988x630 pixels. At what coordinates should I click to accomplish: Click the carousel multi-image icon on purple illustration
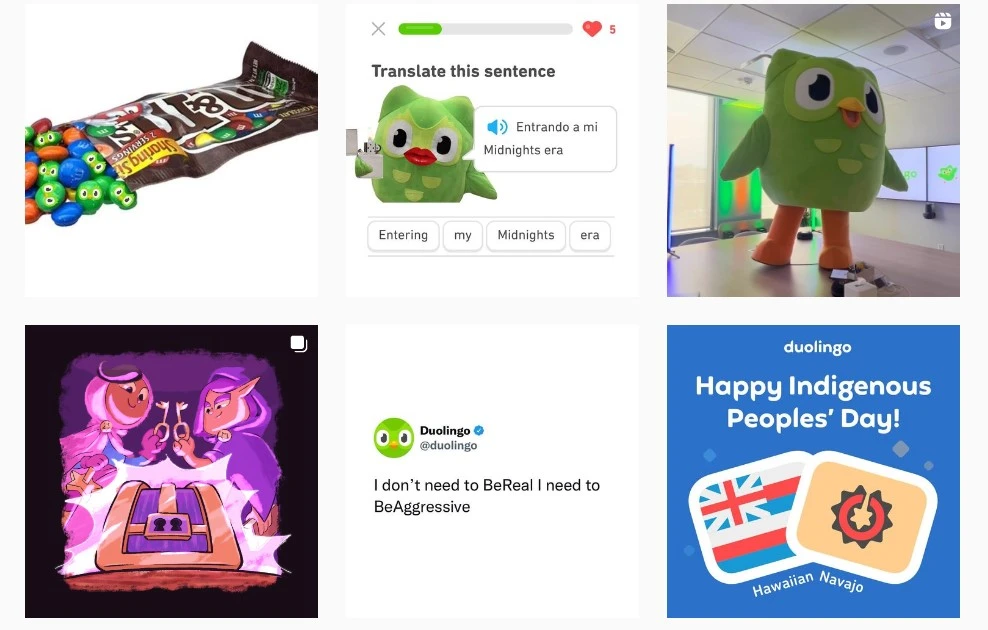pyautogui.click(x=299, y=343)
